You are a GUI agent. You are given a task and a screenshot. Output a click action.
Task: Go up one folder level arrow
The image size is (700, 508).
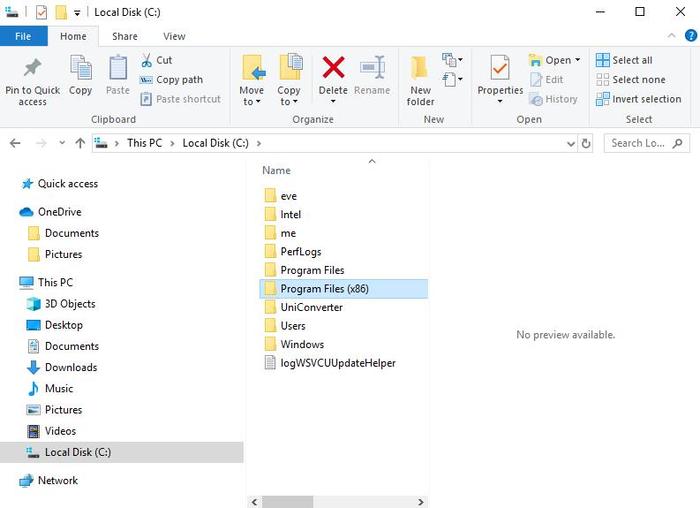[x=80, y=143]
